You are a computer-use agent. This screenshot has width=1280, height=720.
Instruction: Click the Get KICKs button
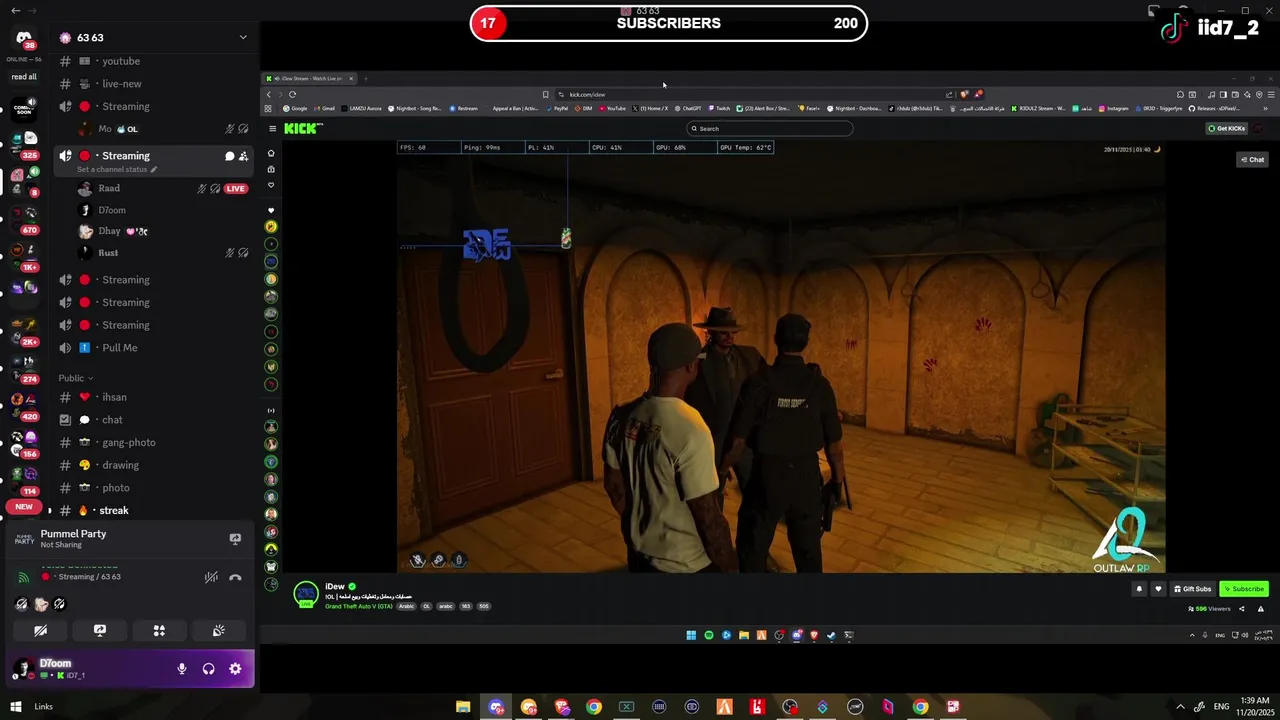point(1227,128)
